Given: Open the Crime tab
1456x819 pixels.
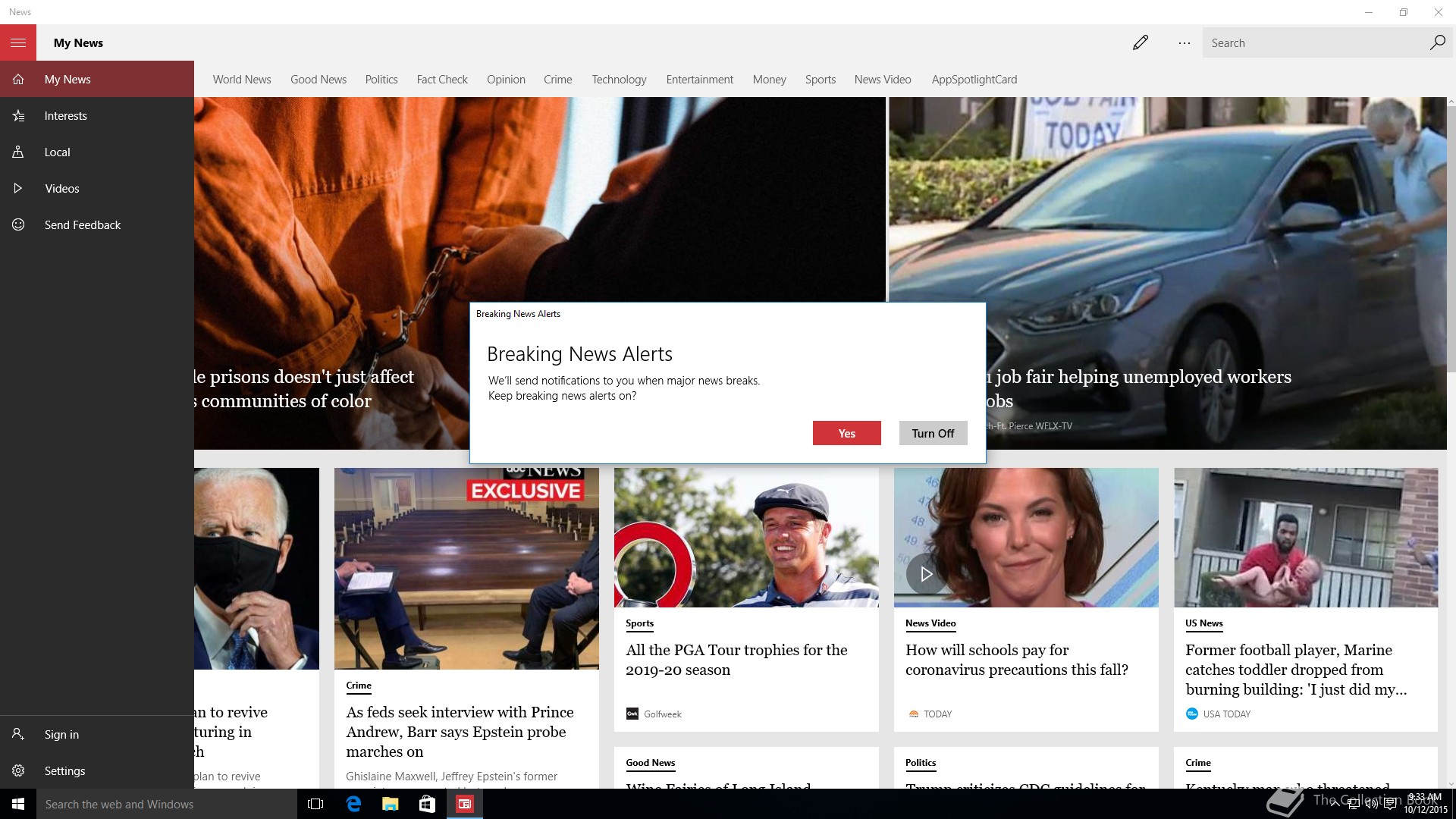Looking at the screenshot, I should pyautogui.click(x=558, y=79).
